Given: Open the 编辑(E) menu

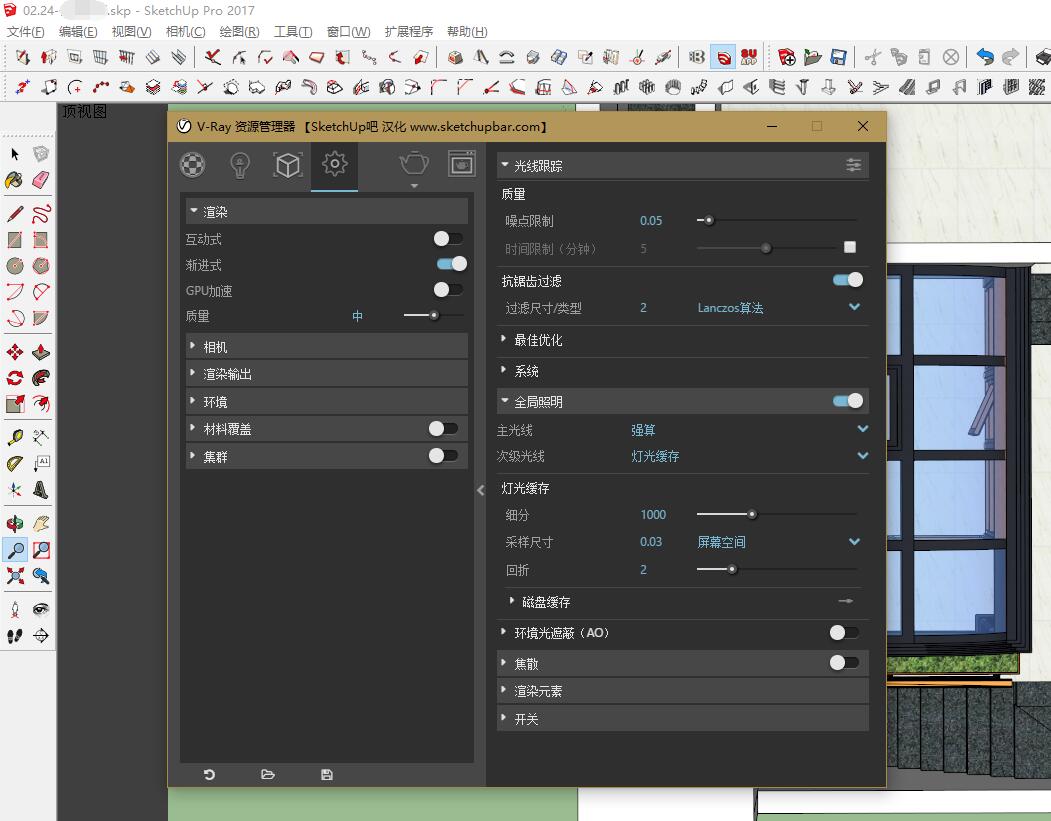Looking at the screenshot, I should (78, 31).
